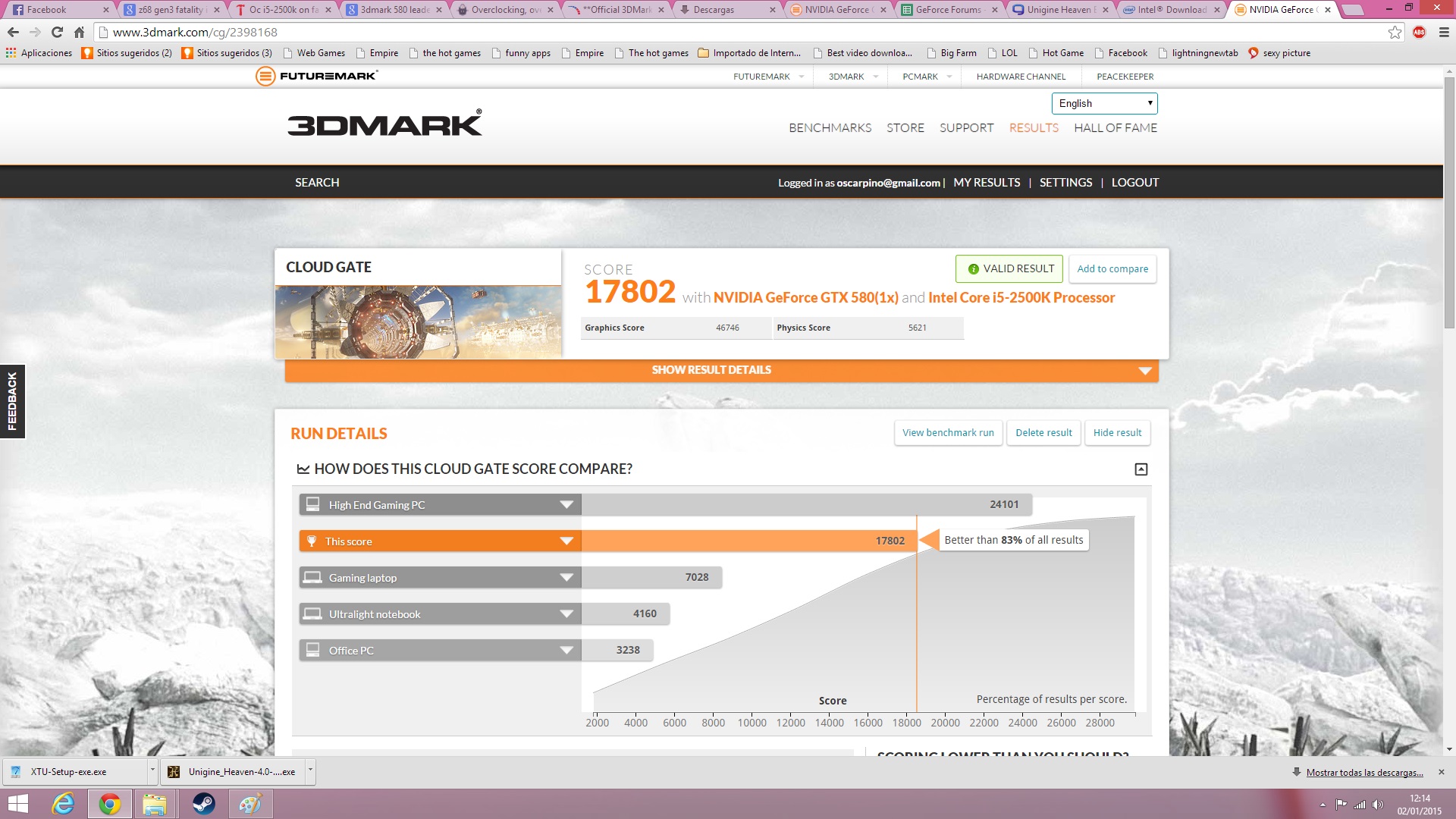Open the English language dropdown
The width and height of the screenshot is (1456, 819).
tap(1104, 103)
